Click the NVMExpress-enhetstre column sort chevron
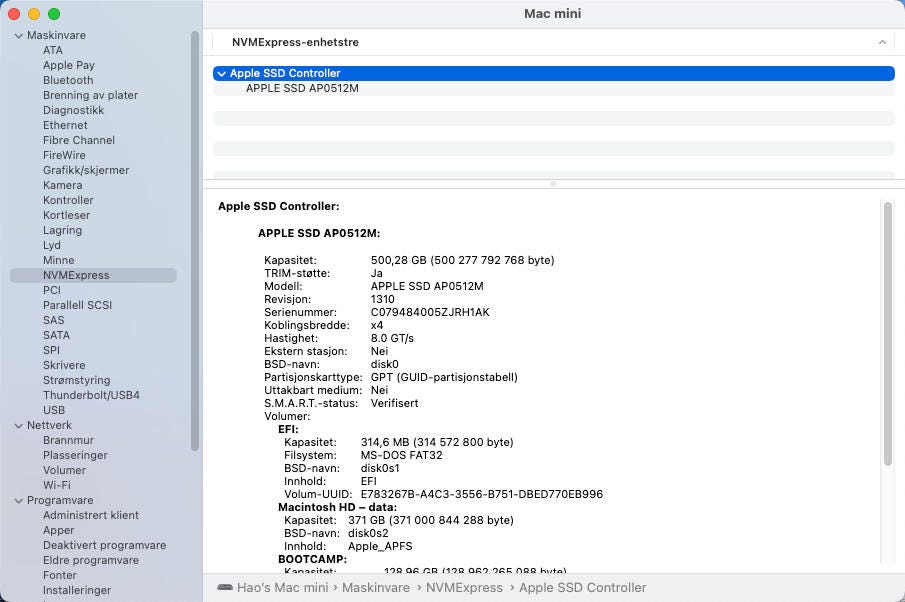This screenshot has height=602, width=905. [x=882, y=42]
